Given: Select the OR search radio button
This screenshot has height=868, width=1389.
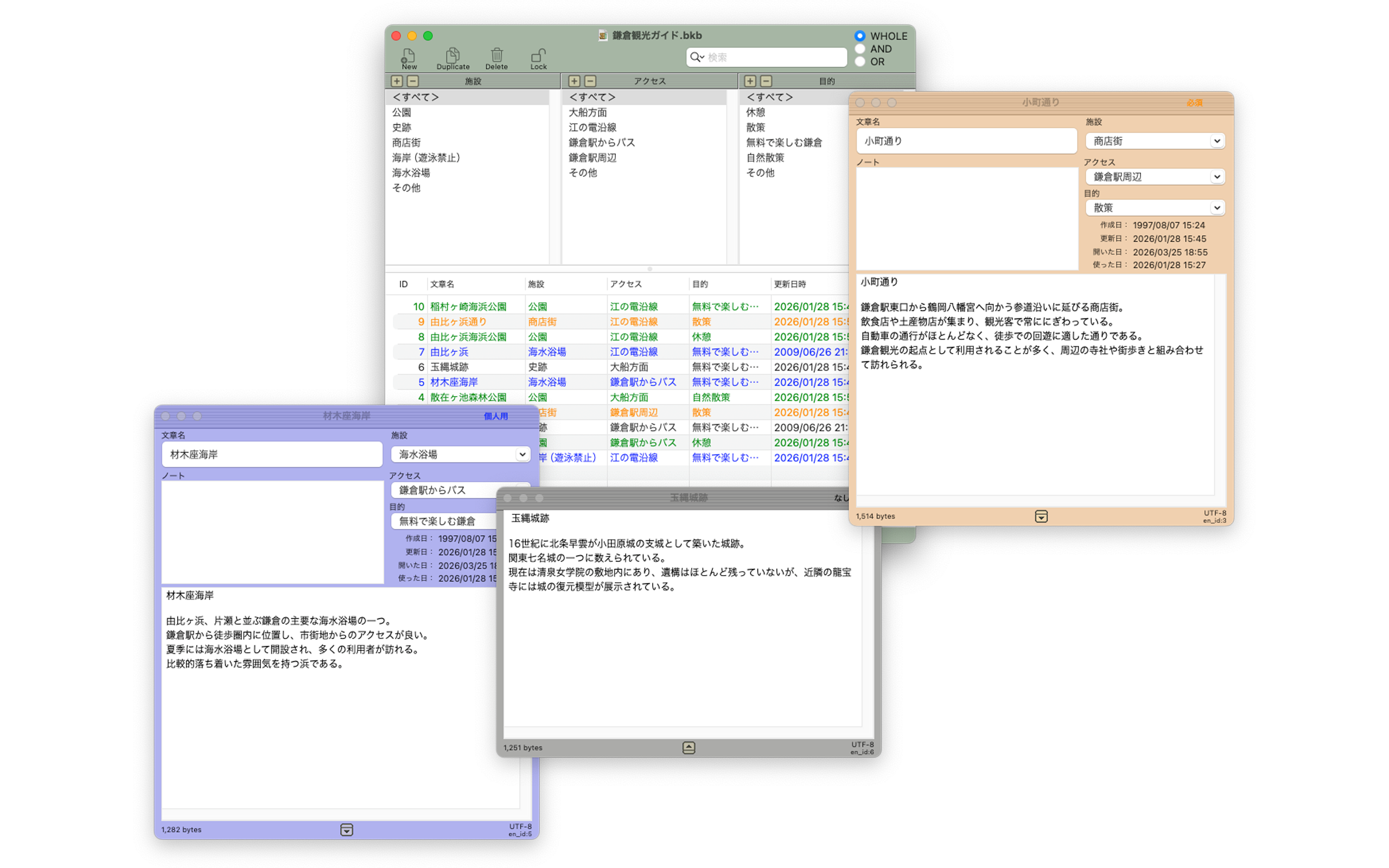Looking at the screenshot, I should tap(859, 61).
